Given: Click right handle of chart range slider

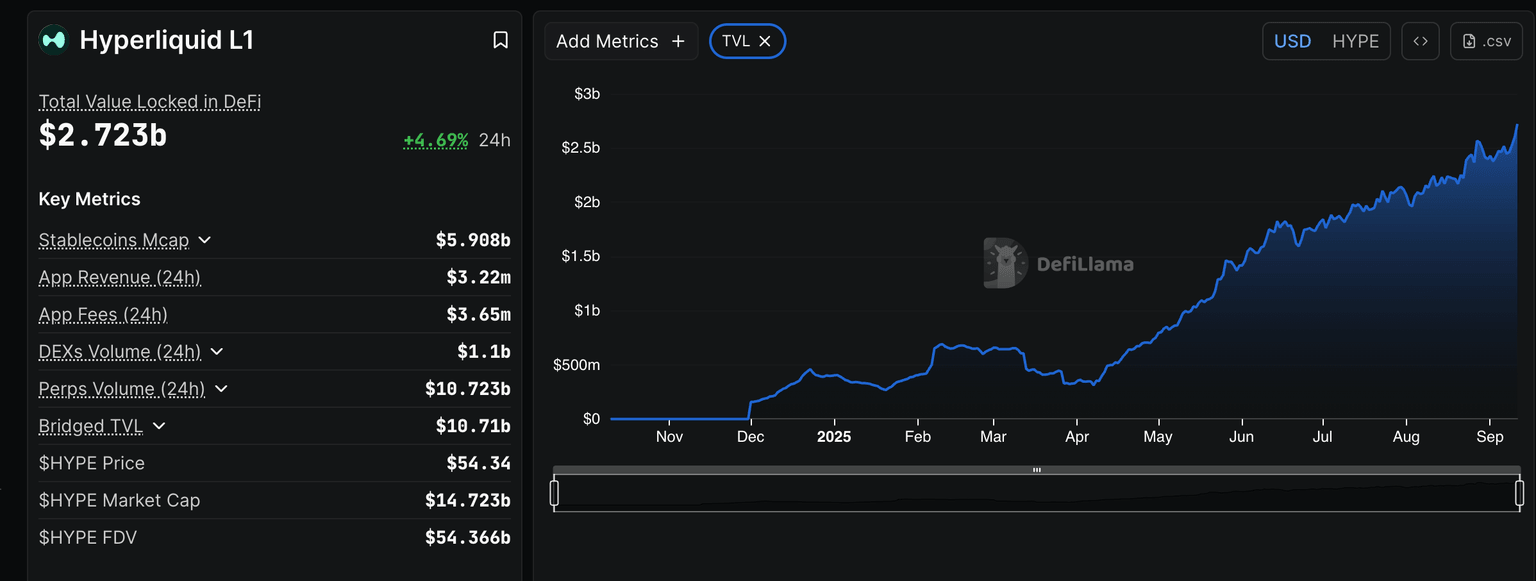Looking at the screenshot, I should coord(1519,493).
